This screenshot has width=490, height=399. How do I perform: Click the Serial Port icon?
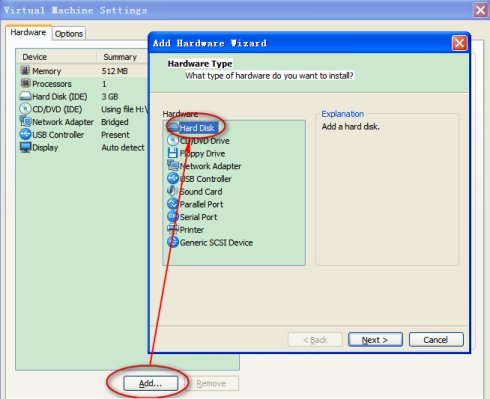click(173, 216)
